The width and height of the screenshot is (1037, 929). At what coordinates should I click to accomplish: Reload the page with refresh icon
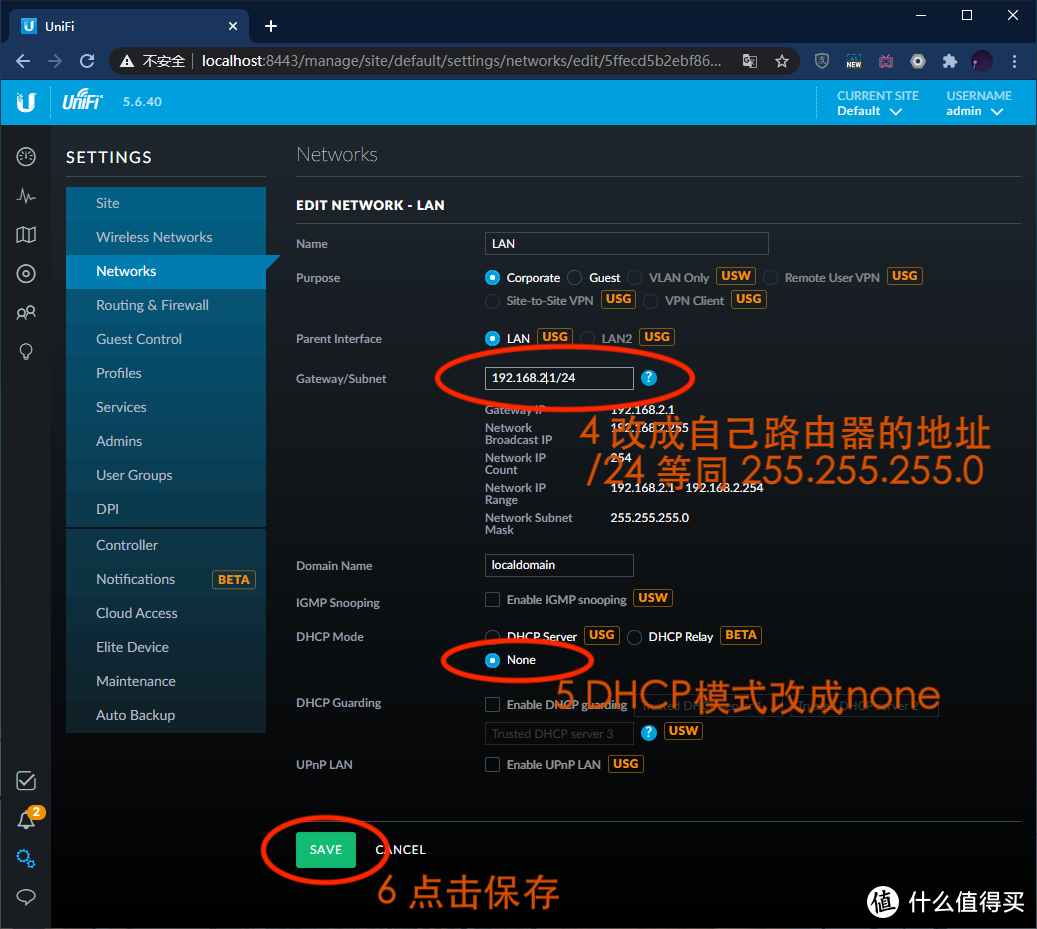tap(87, 61)
